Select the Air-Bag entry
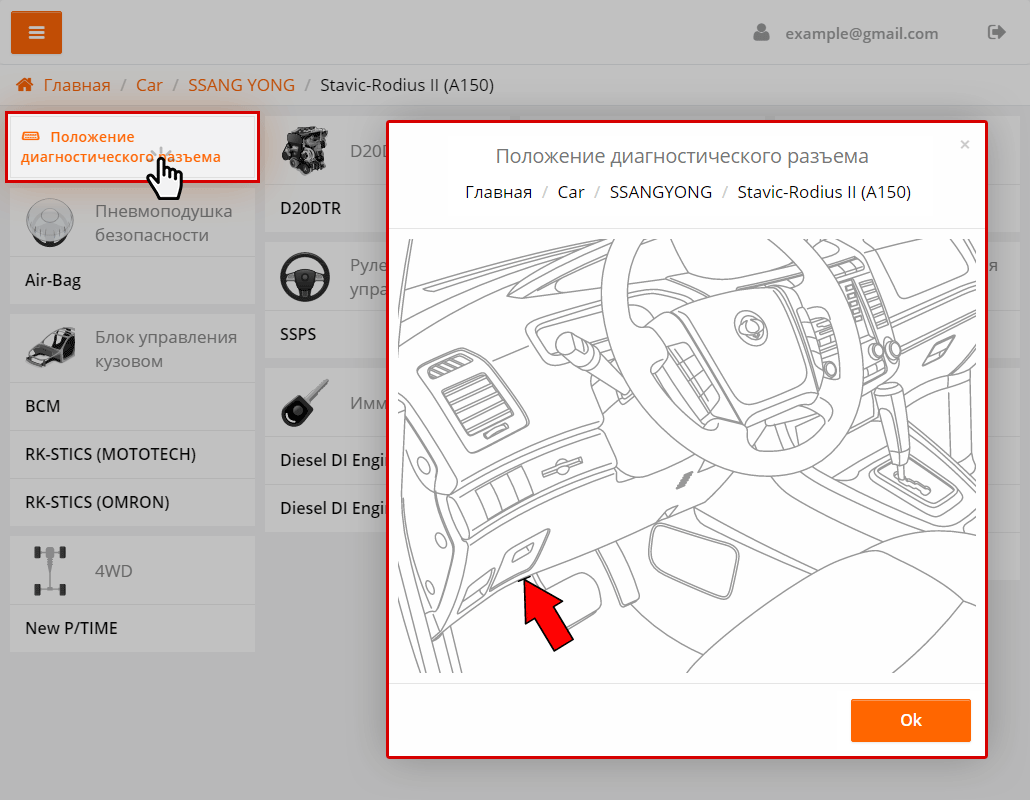Screen dimensions: 1030x800 (53, 281)
